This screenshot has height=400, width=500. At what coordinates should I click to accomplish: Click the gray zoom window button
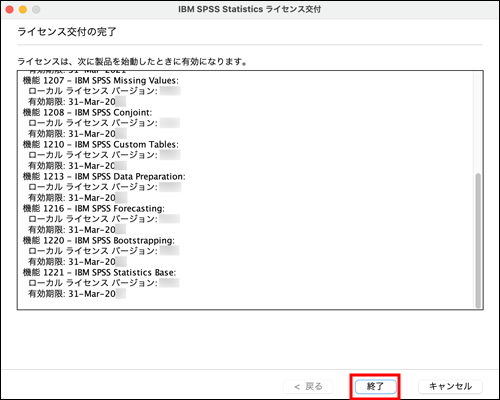36,9
